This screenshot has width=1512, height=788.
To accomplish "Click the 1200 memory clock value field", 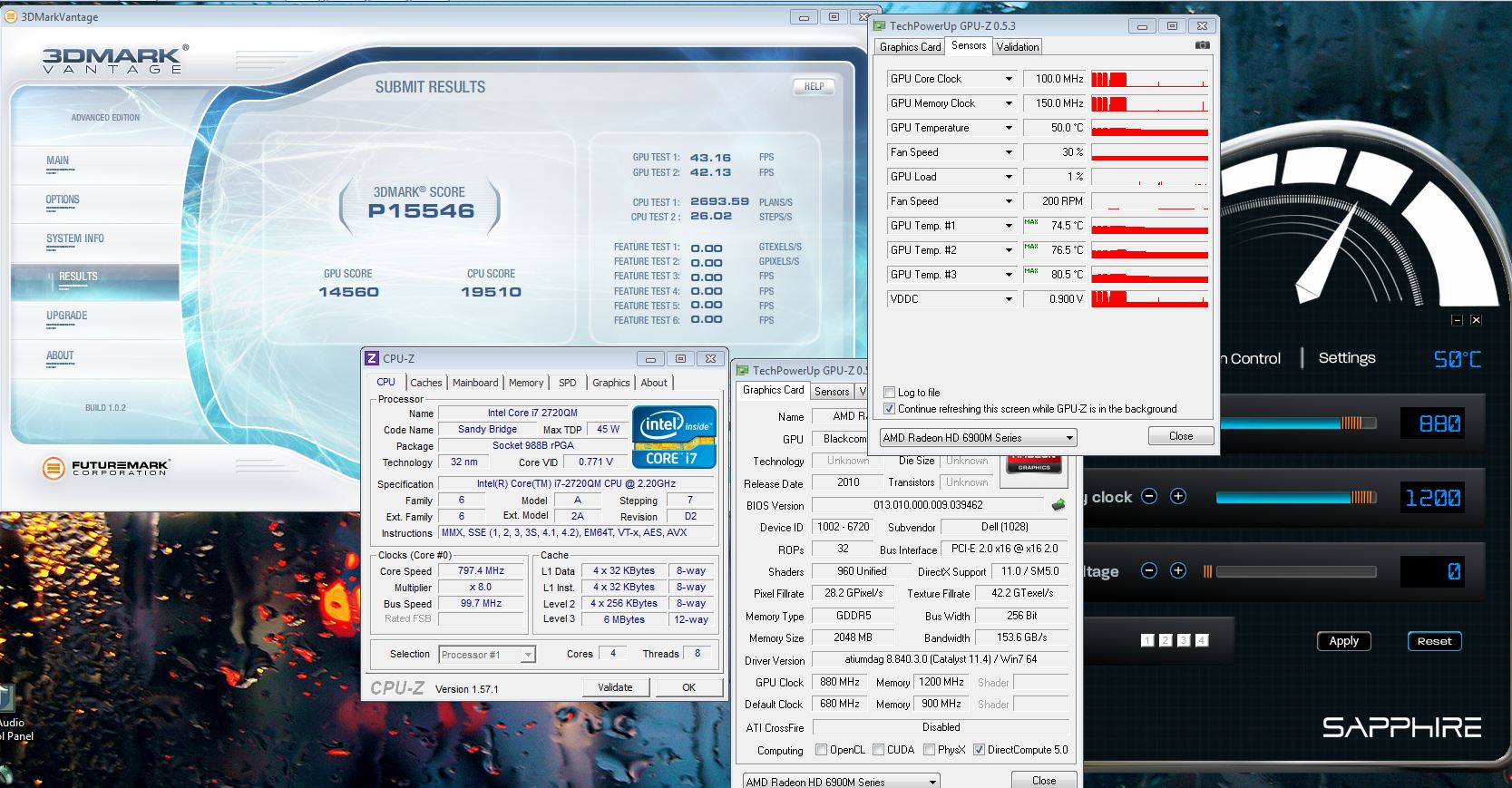I will click(x=1434, y=497).
